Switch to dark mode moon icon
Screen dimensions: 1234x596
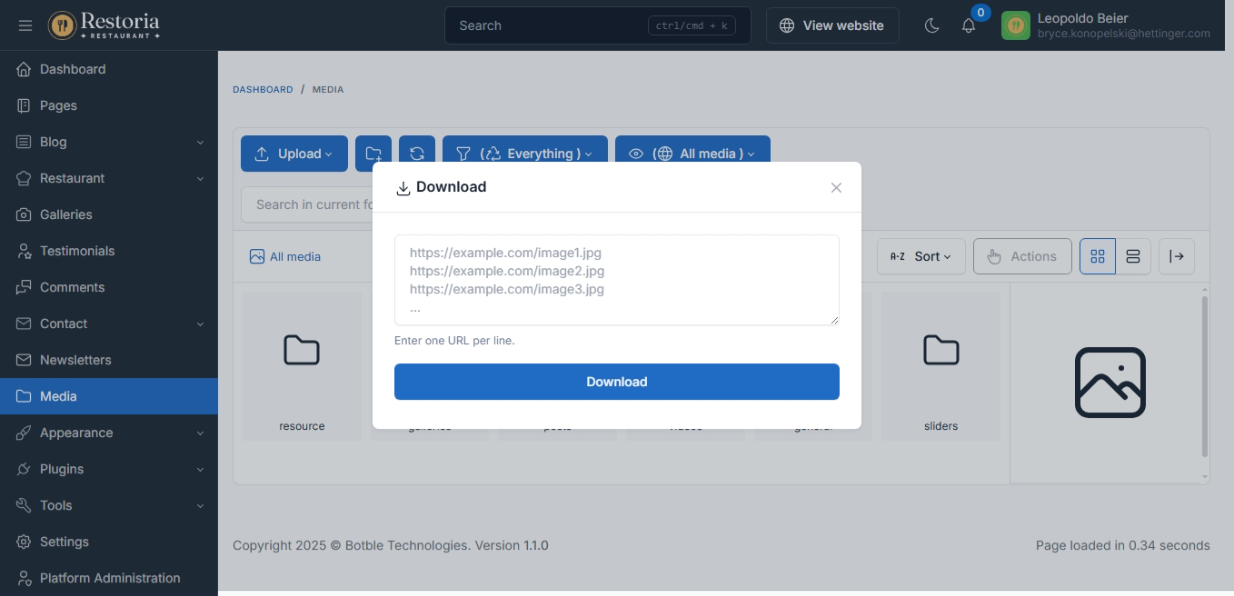point(931,25)
